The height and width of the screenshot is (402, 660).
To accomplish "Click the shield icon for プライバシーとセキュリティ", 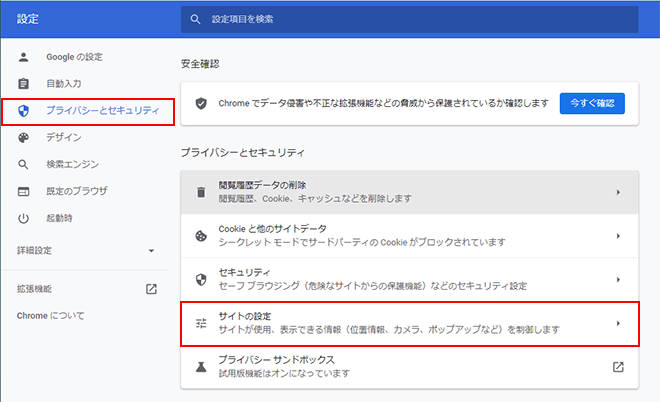I will [x=24, y=110].
